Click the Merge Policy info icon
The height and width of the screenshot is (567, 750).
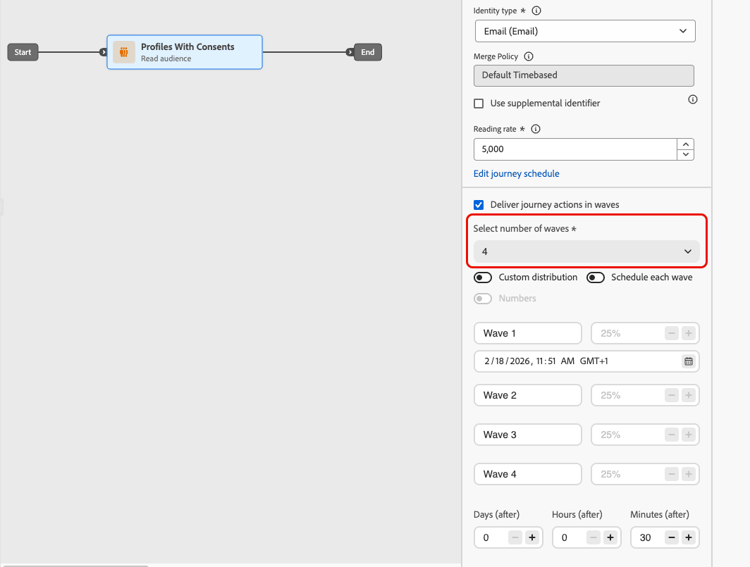(529, 56)
